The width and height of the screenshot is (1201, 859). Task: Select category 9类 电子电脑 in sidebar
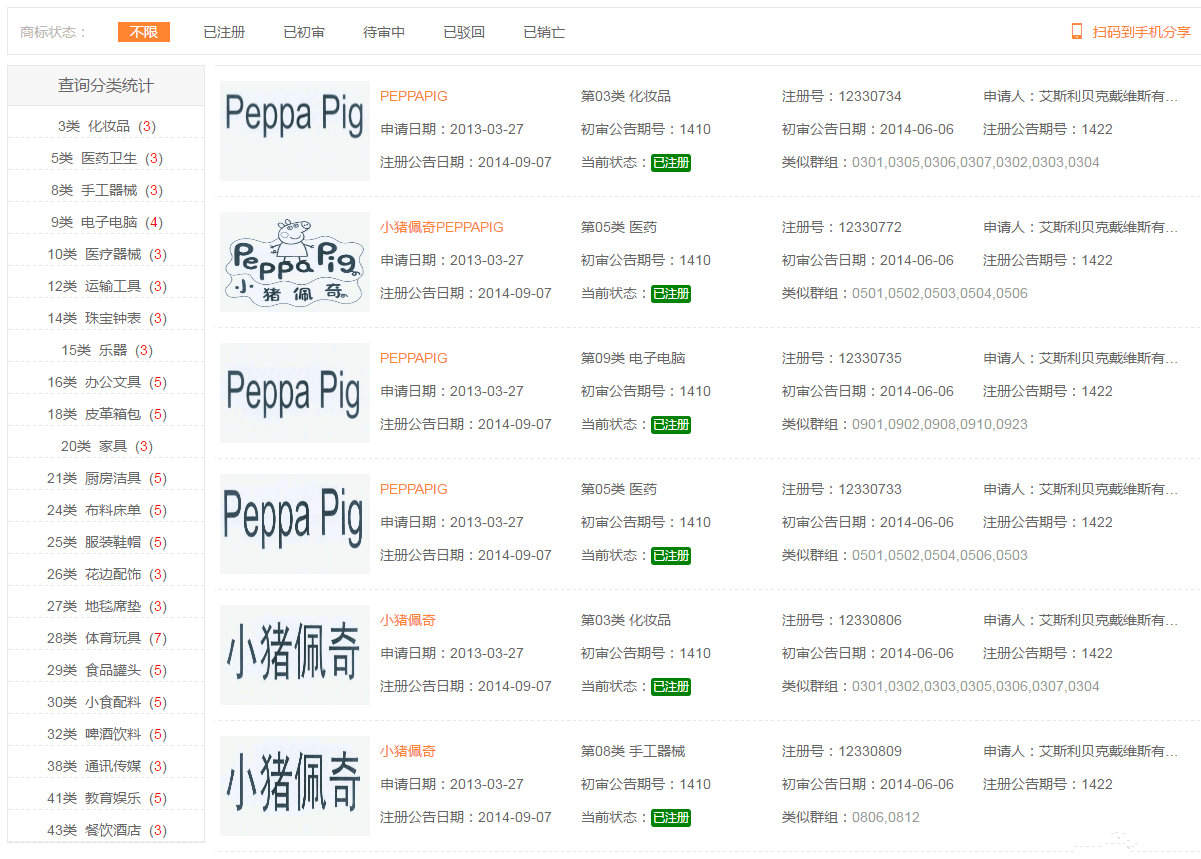[x=106, y=222]
